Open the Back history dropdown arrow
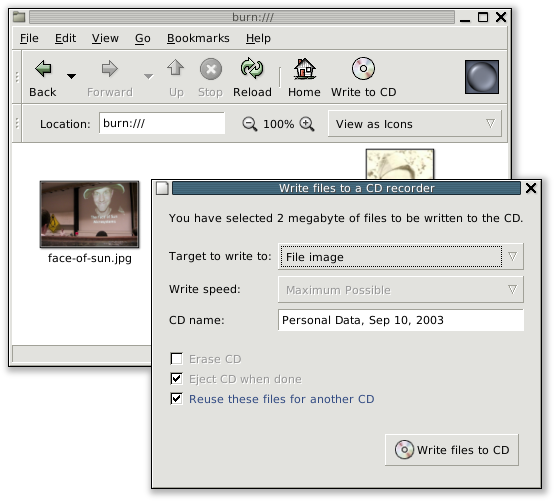554x501 pixels. coord(71,76)
